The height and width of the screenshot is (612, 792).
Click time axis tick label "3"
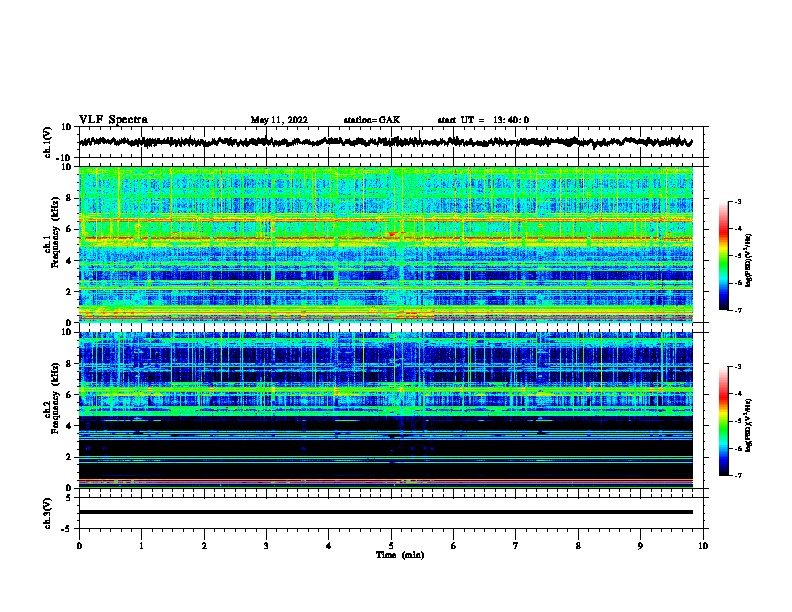point(266,546)
